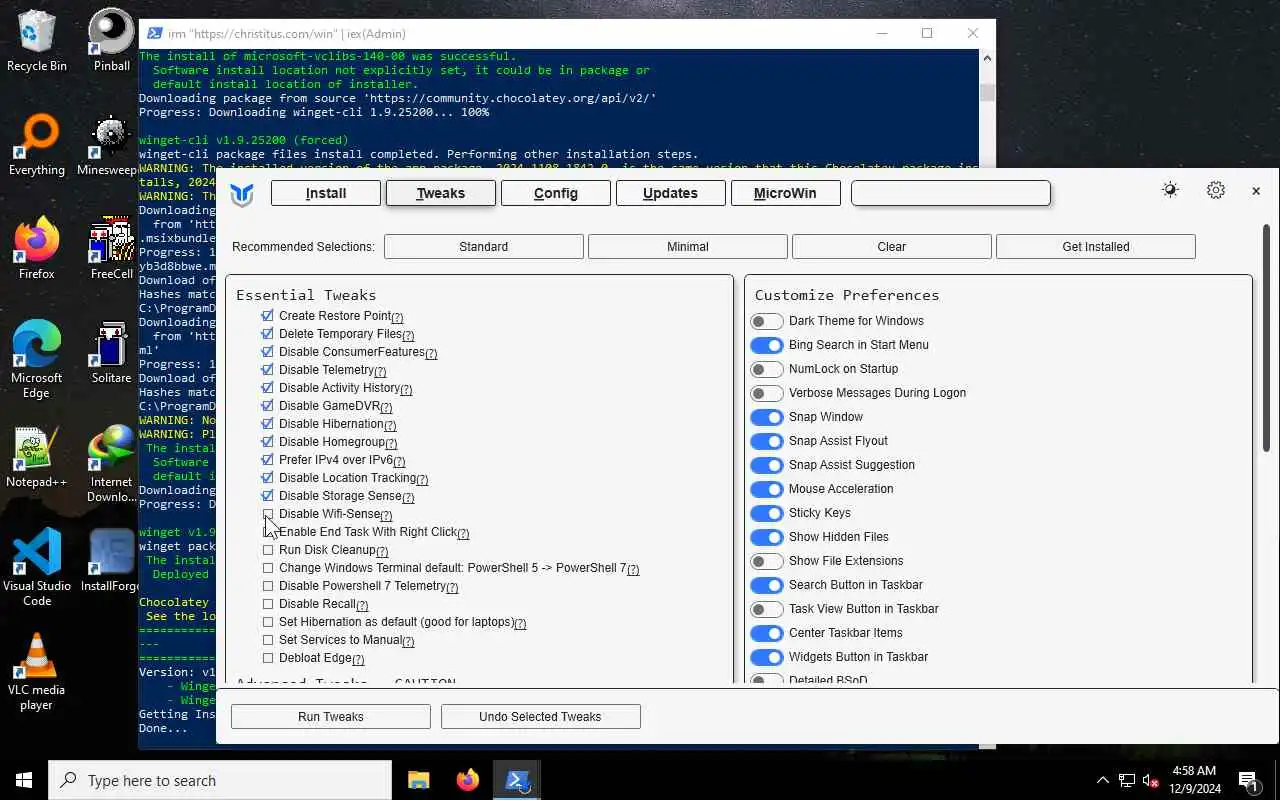Viewport: 1280px width, 800px height.
Task: Open Visual Studio Code desktop icon
Action: (x=37, y=567)
